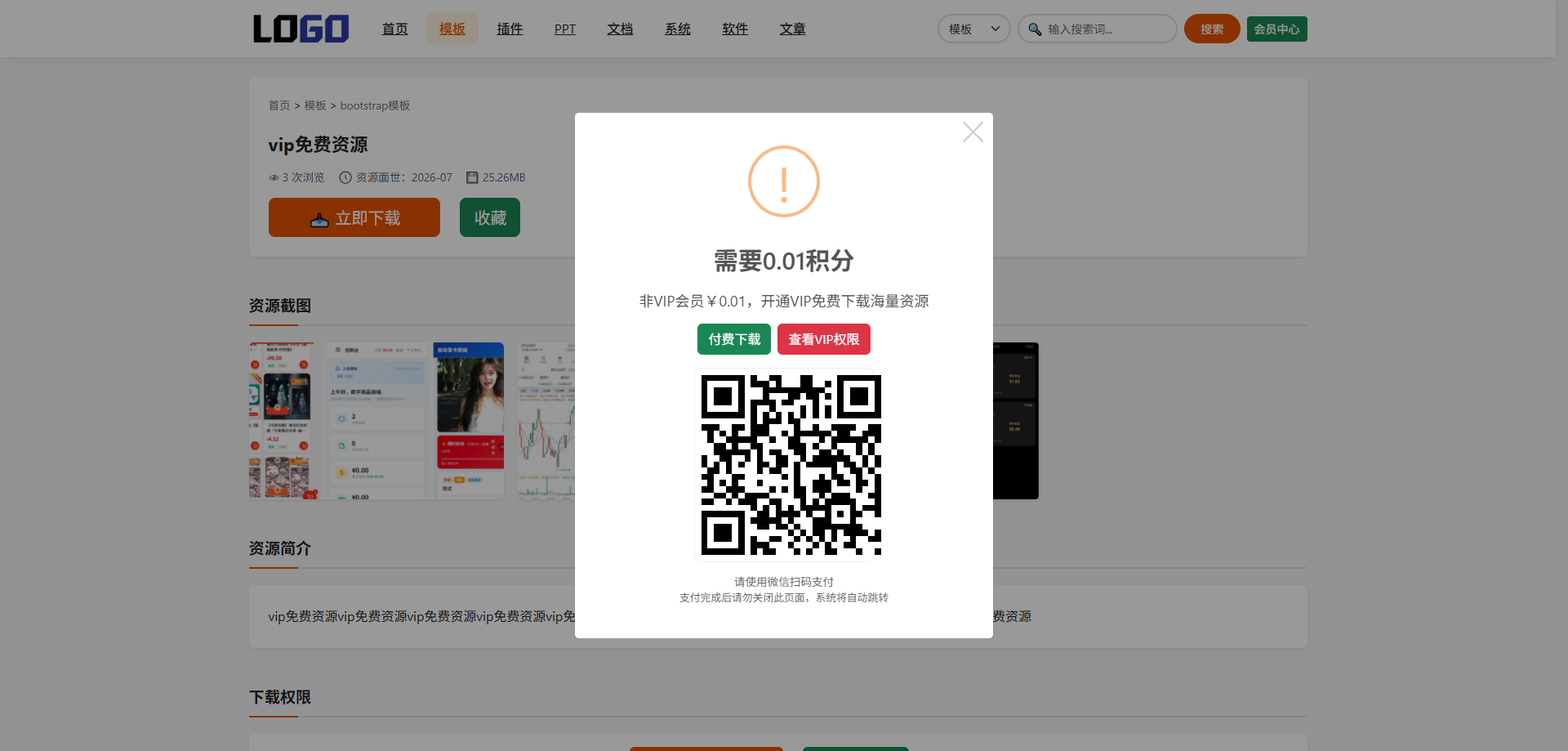1568x751 pixels.
Task: Open 会员中心 member center
Action: [1277, 29]
